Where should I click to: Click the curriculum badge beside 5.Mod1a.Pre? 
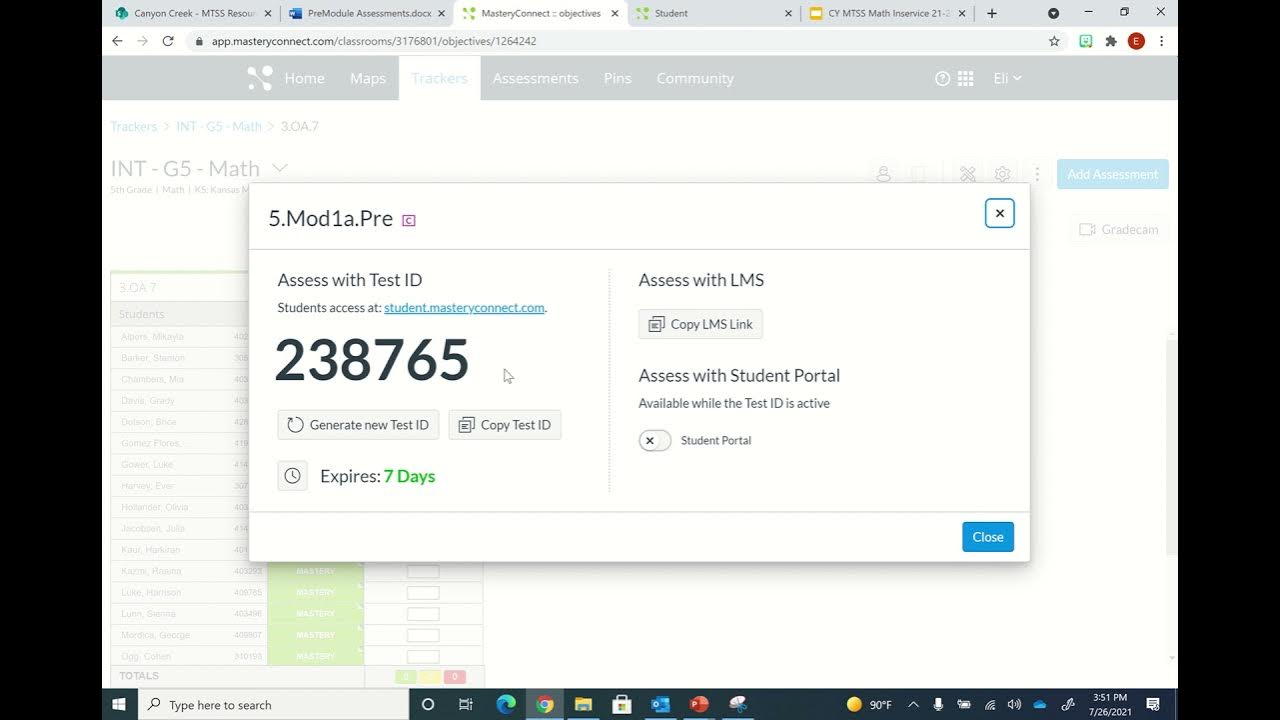(408, 220)
